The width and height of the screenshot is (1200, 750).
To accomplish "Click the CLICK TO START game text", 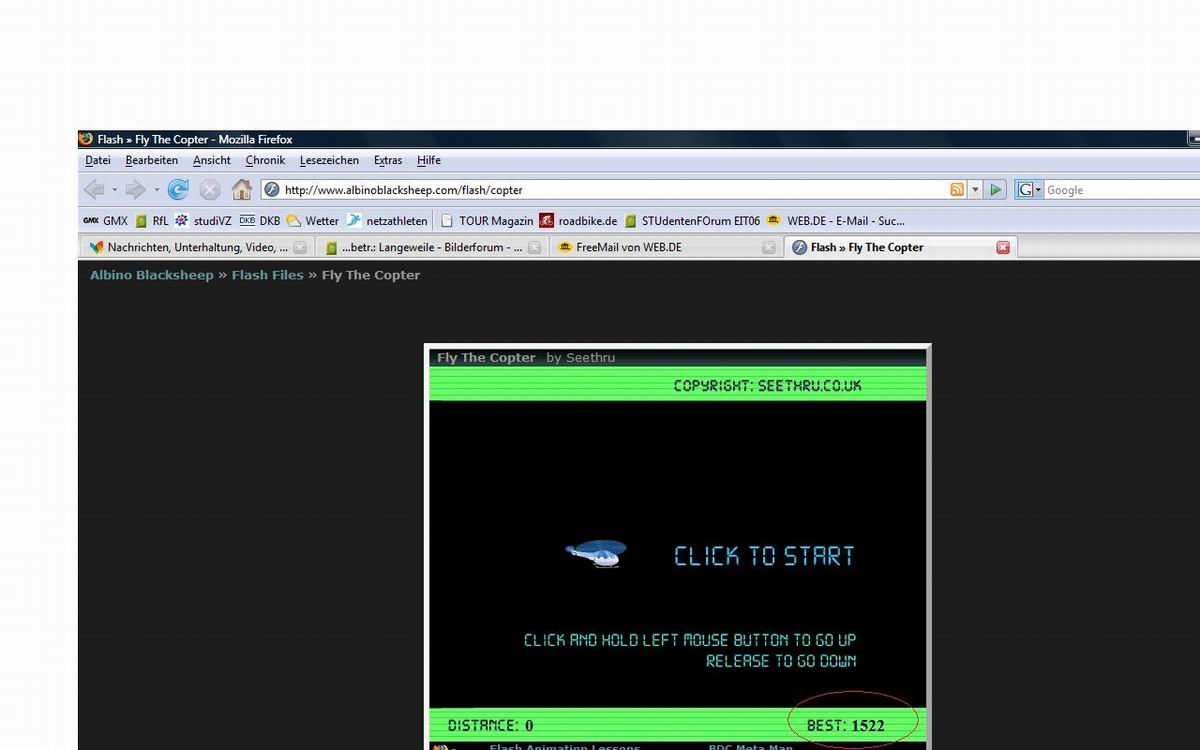I will click(764, 556).
